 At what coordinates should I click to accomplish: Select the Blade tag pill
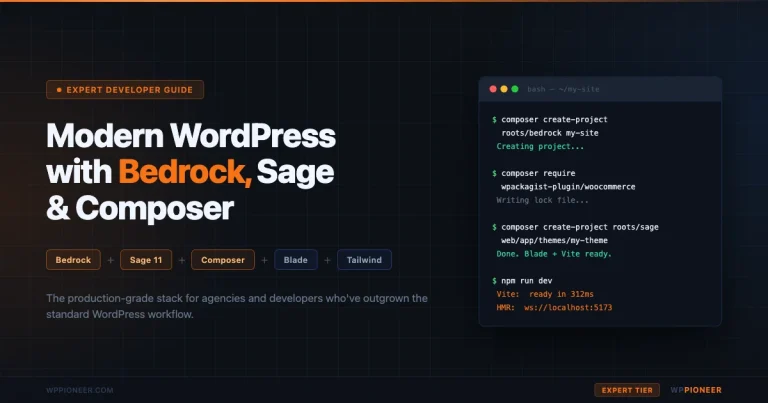(x=296, y=260)
